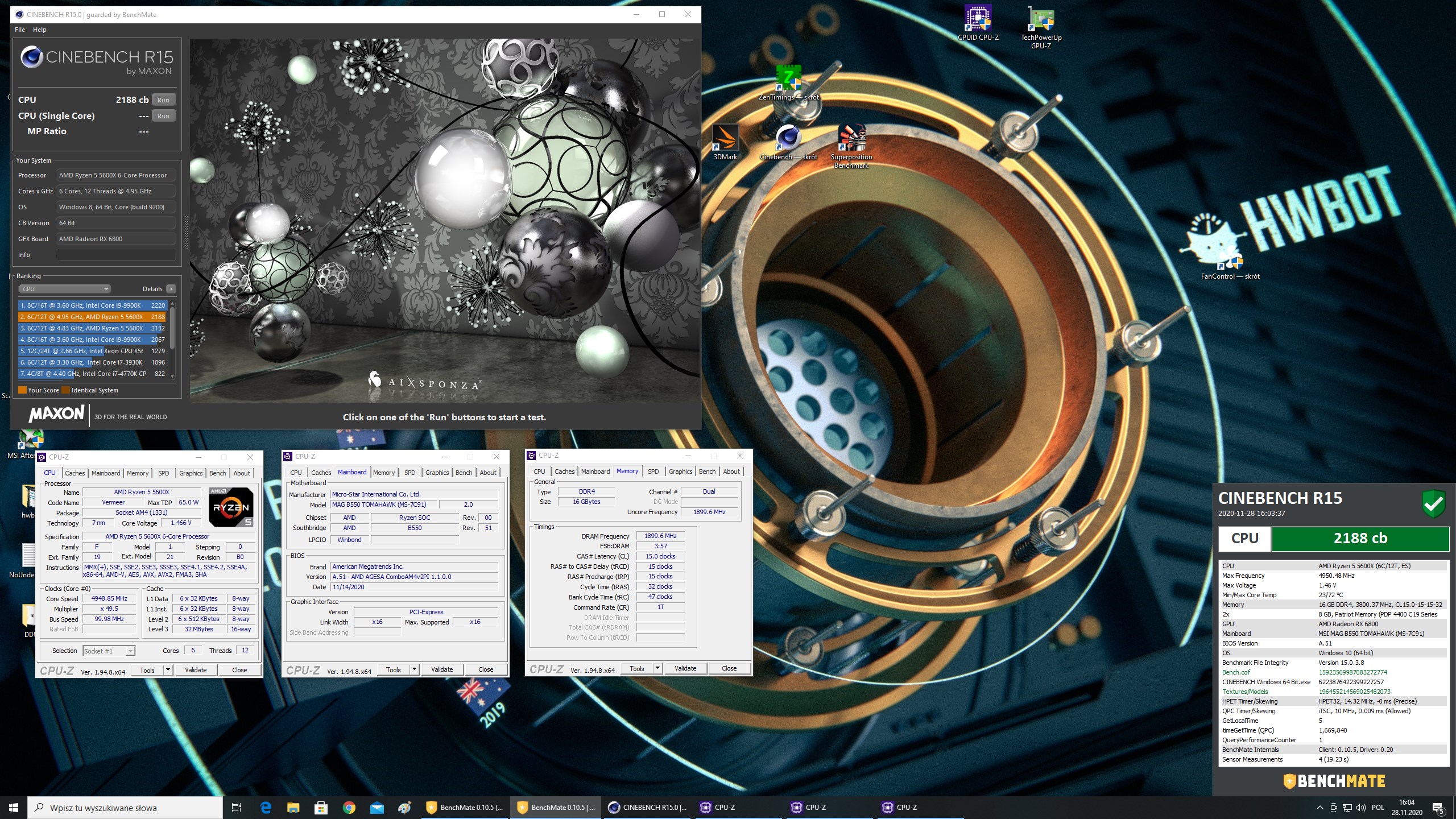Click the Windows search box
Viewport: 1456px width, 819px height.
125,808
